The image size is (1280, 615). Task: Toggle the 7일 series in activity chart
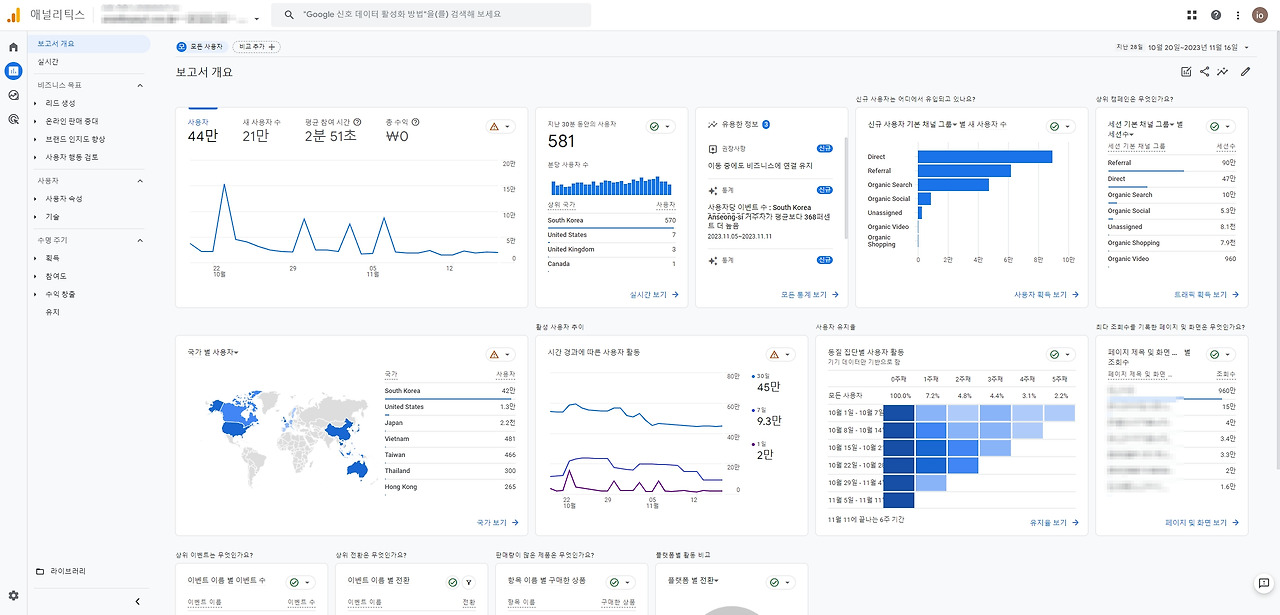(768, 416)
